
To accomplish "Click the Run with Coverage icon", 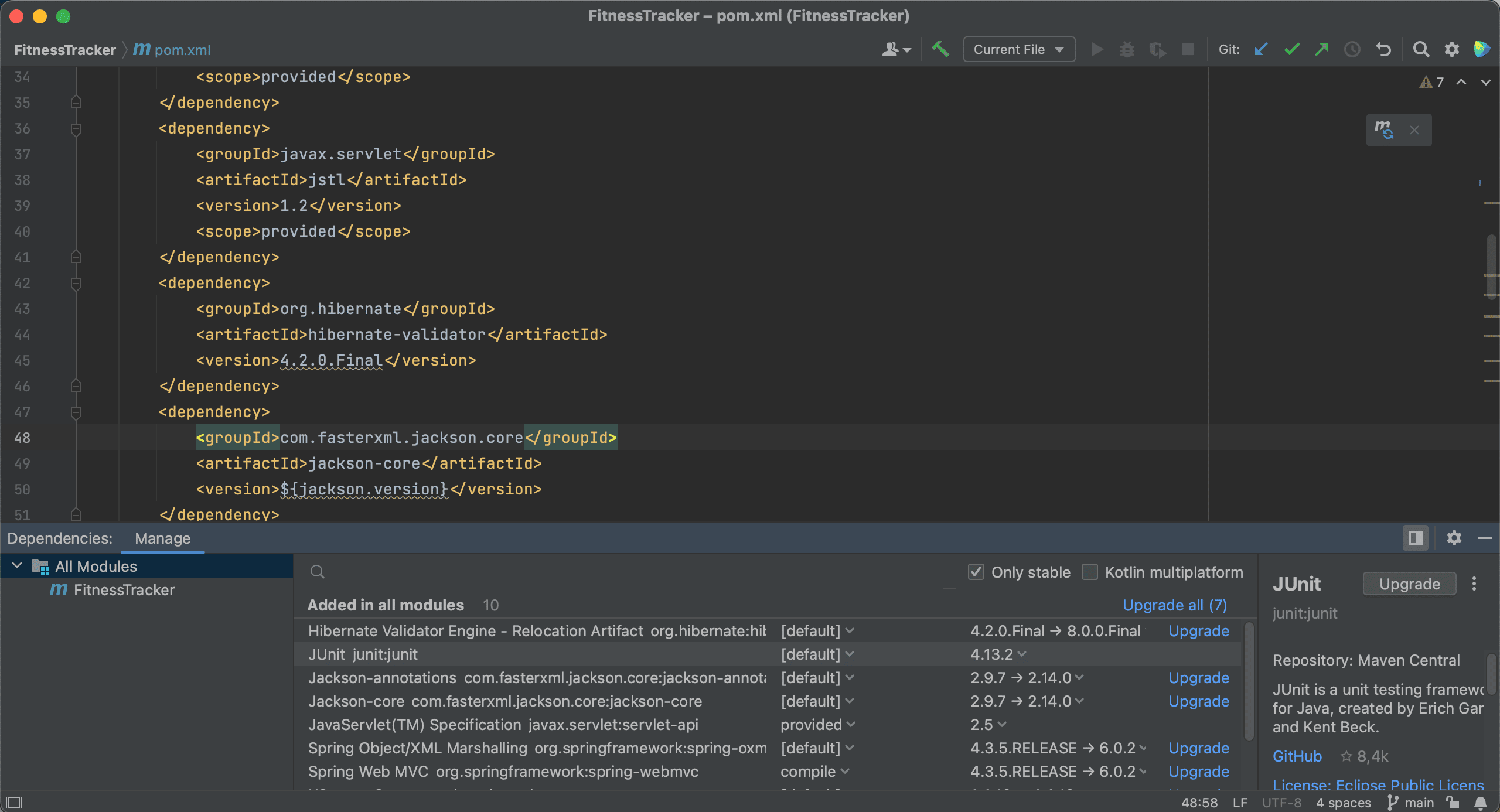I will pos(1157,49).
